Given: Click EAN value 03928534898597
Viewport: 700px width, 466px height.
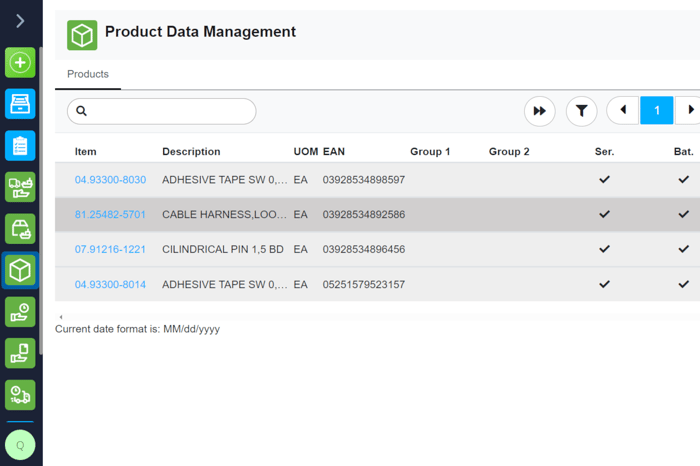Looking at the screenshot, I should click(364, 180).
